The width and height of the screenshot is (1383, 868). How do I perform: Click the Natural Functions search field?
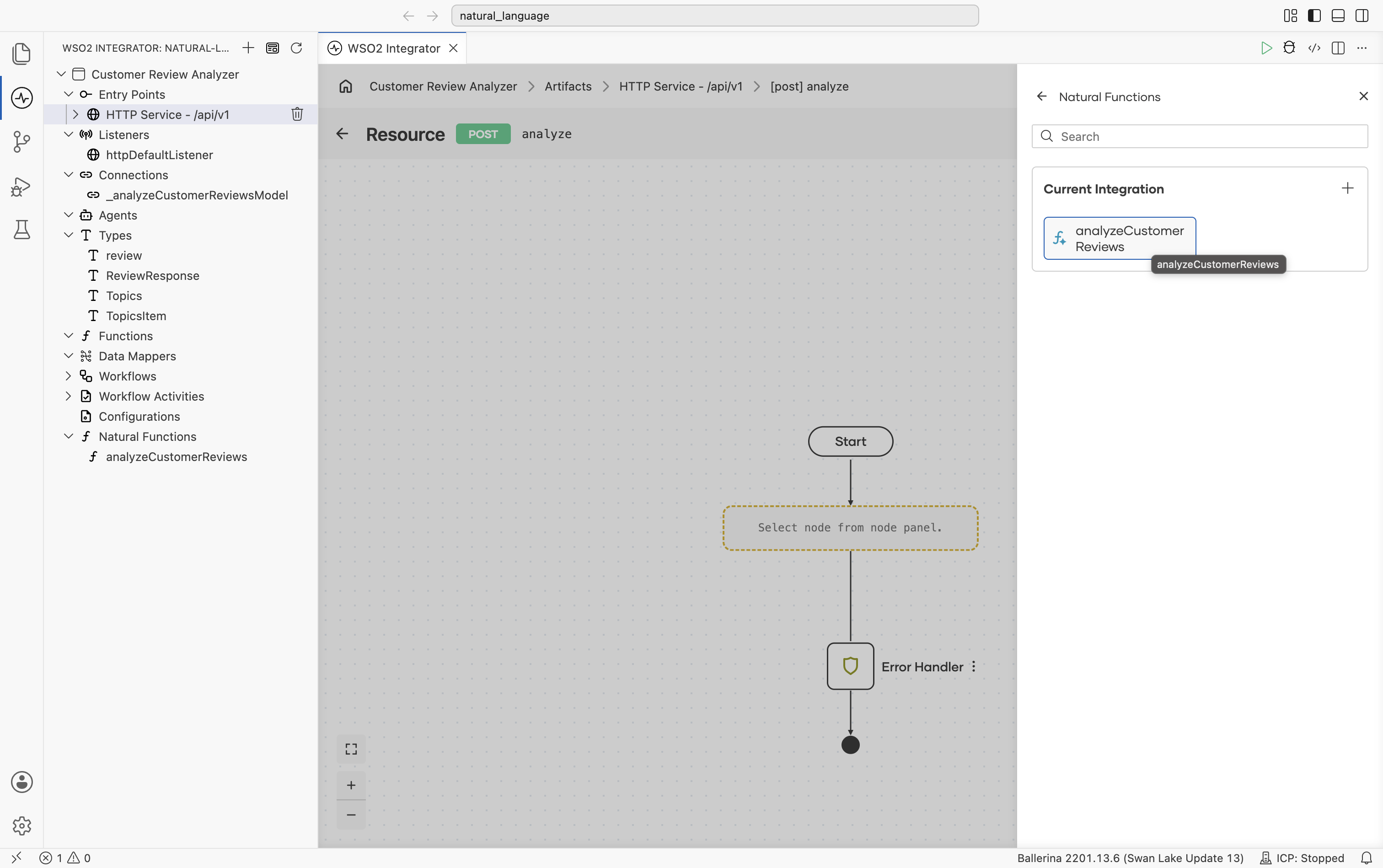click(1199, 137)
